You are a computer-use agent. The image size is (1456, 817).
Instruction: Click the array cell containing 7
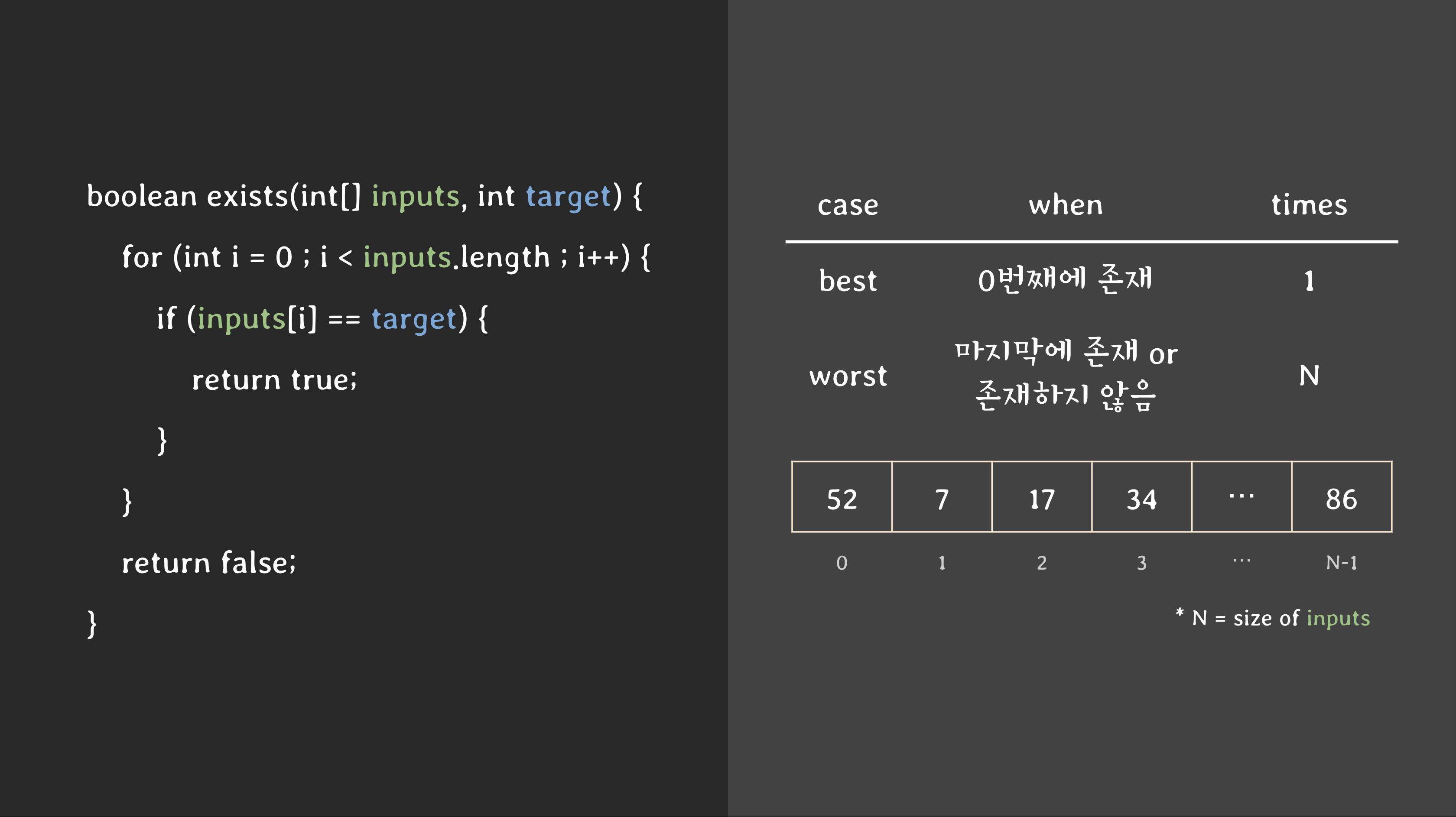pyautogui.click(x=942, y=497)
